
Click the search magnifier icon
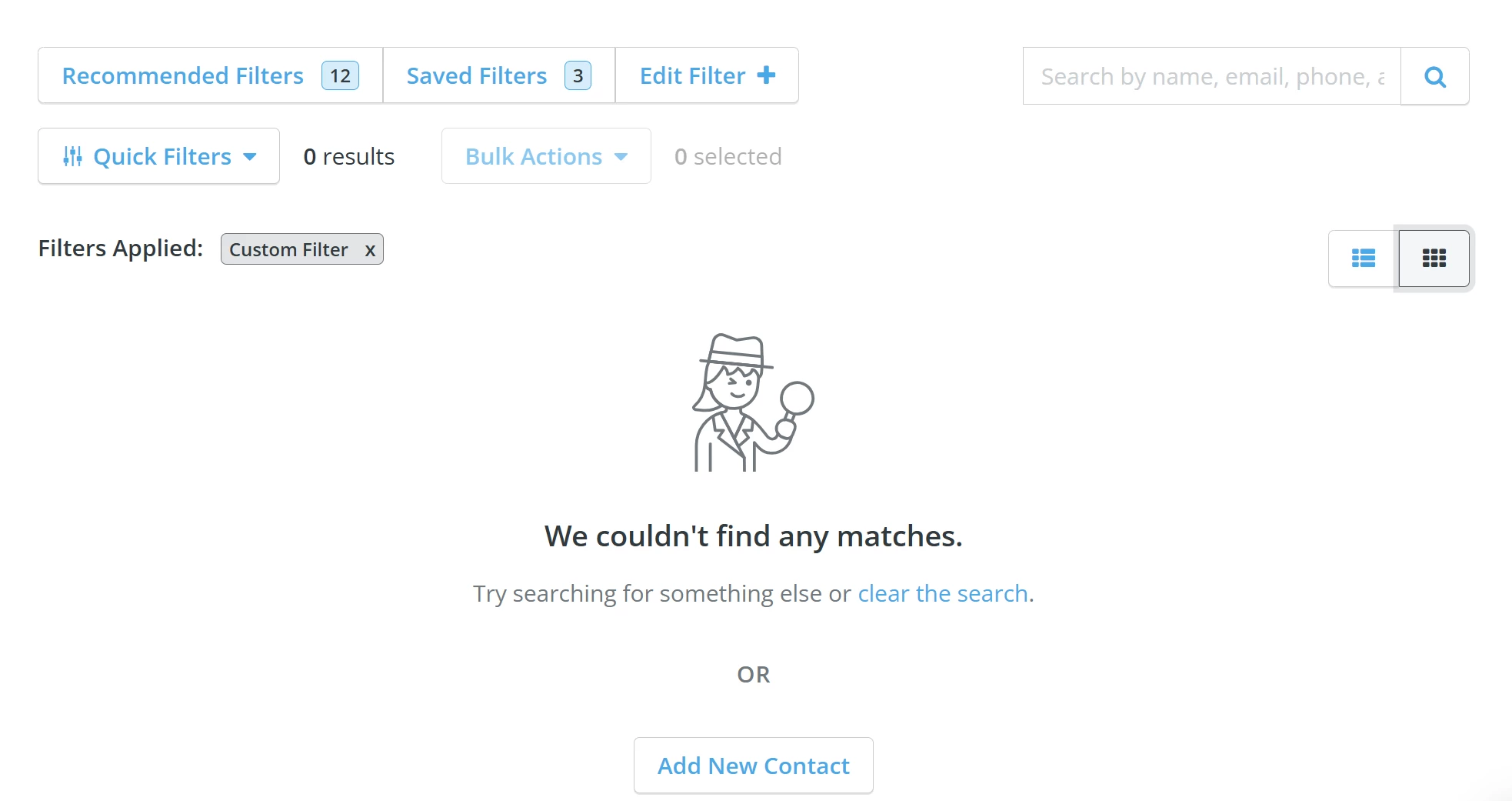(1434, 76)
